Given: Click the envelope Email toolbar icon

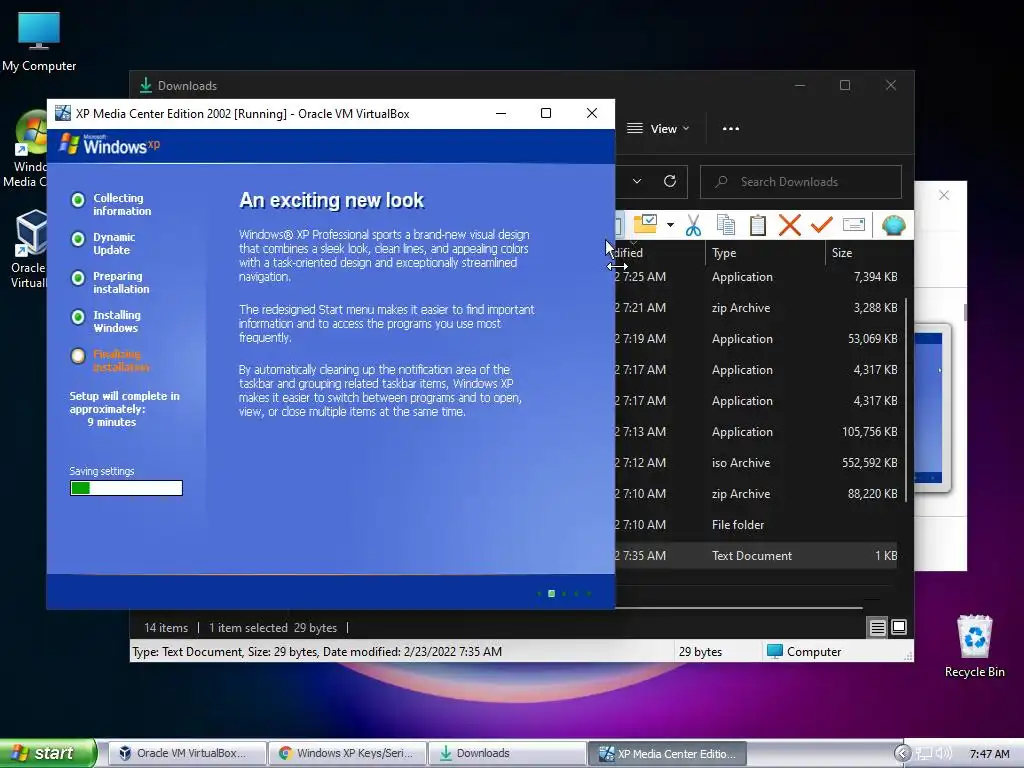Looking at the screenshot, I should (854, 225).
